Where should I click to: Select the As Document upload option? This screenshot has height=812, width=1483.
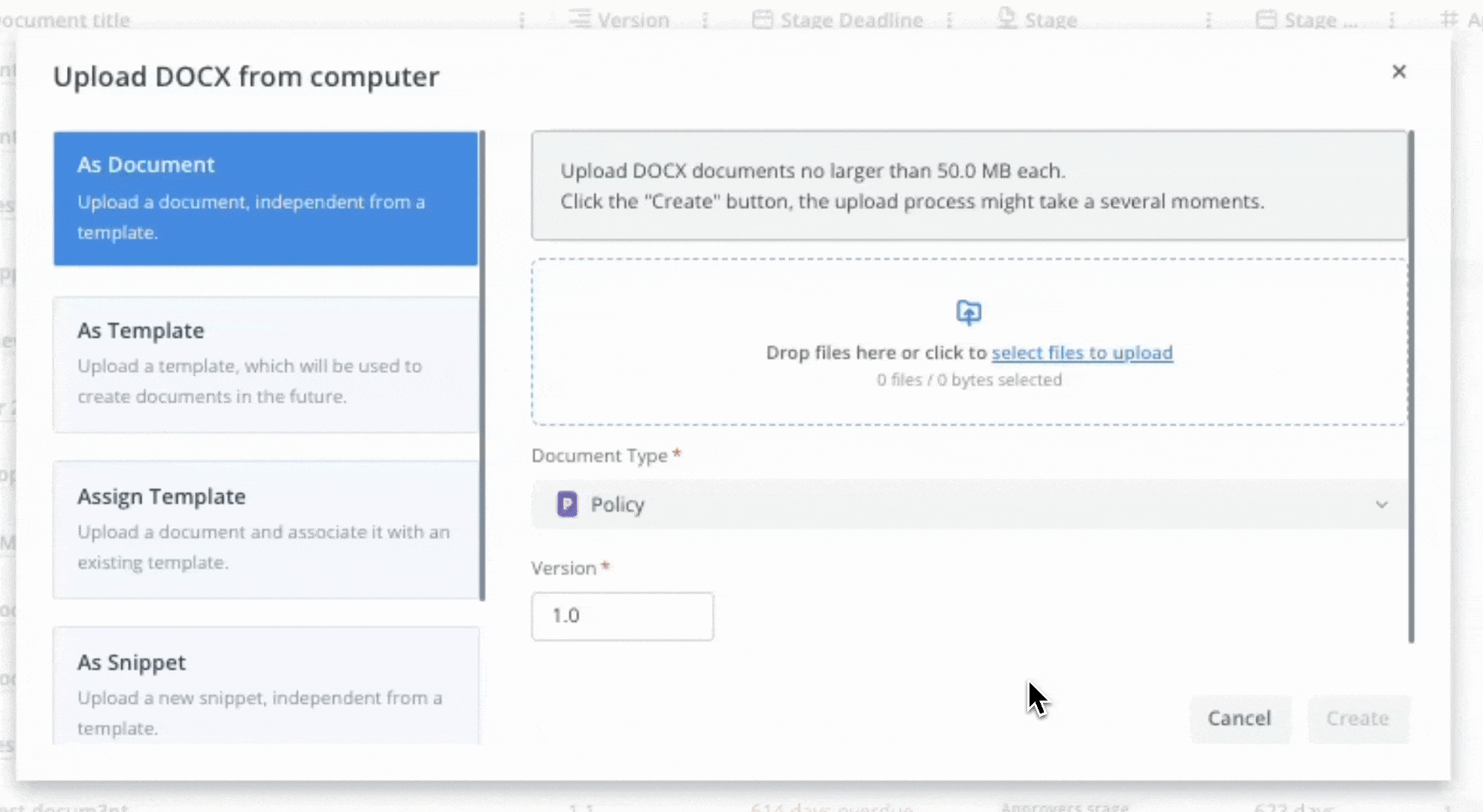[265, 198]
